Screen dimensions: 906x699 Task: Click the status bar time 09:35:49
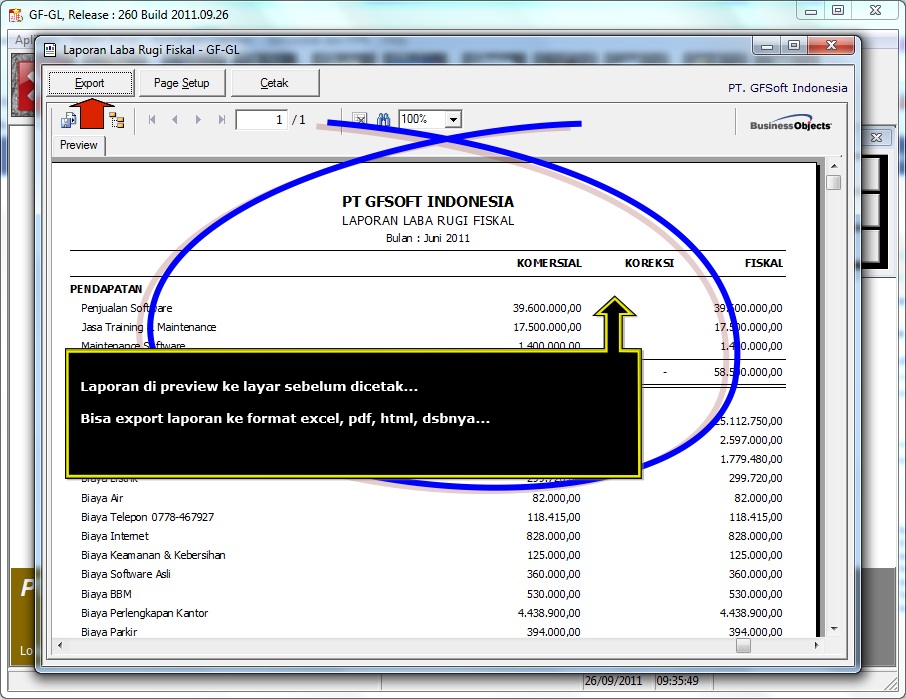pyautogui.click(x=677, y=681)
